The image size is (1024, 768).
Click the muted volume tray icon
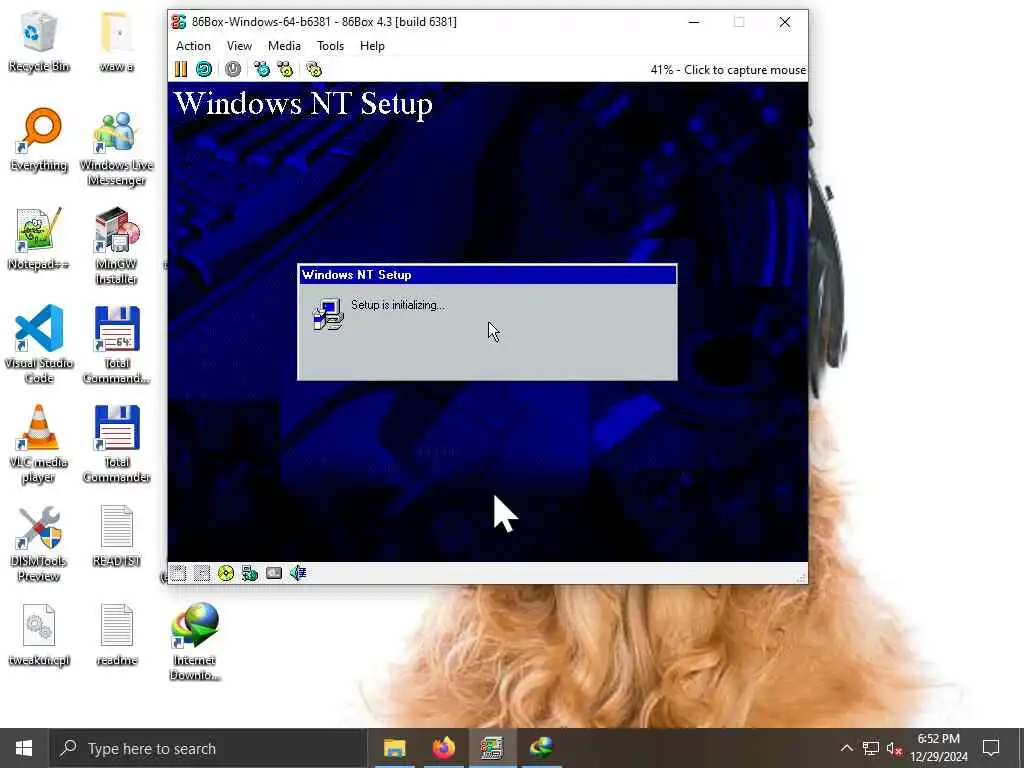tap(894, 748)
